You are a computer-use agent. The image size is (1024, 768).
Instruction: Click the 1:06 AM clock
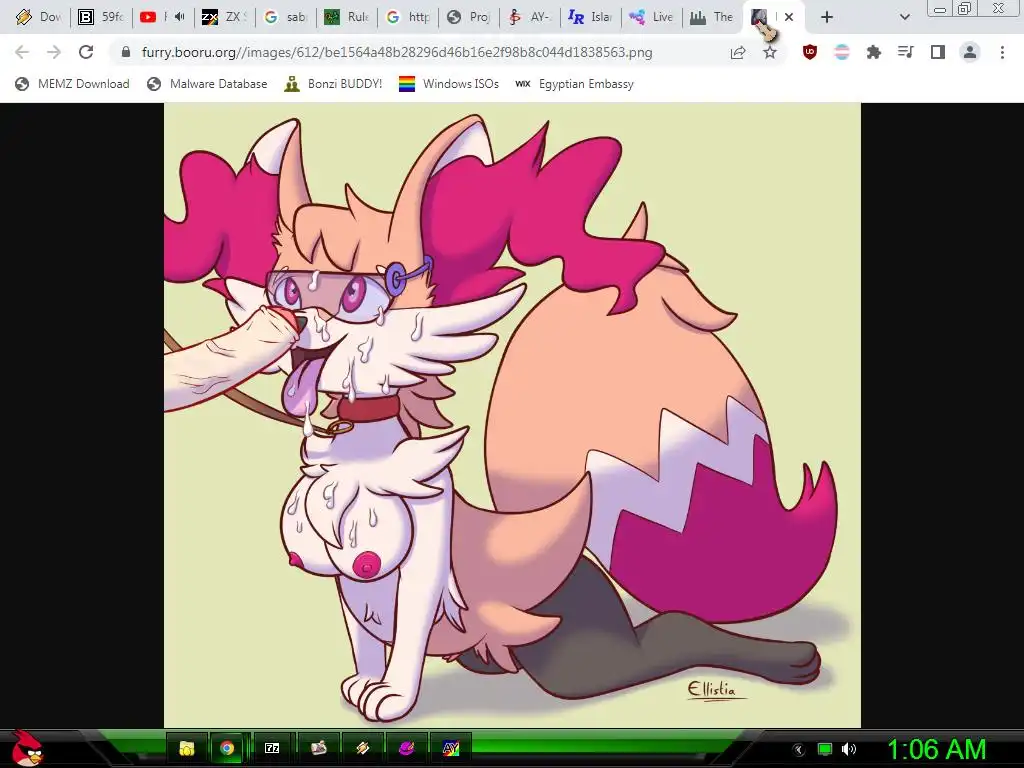pos(936,749)
